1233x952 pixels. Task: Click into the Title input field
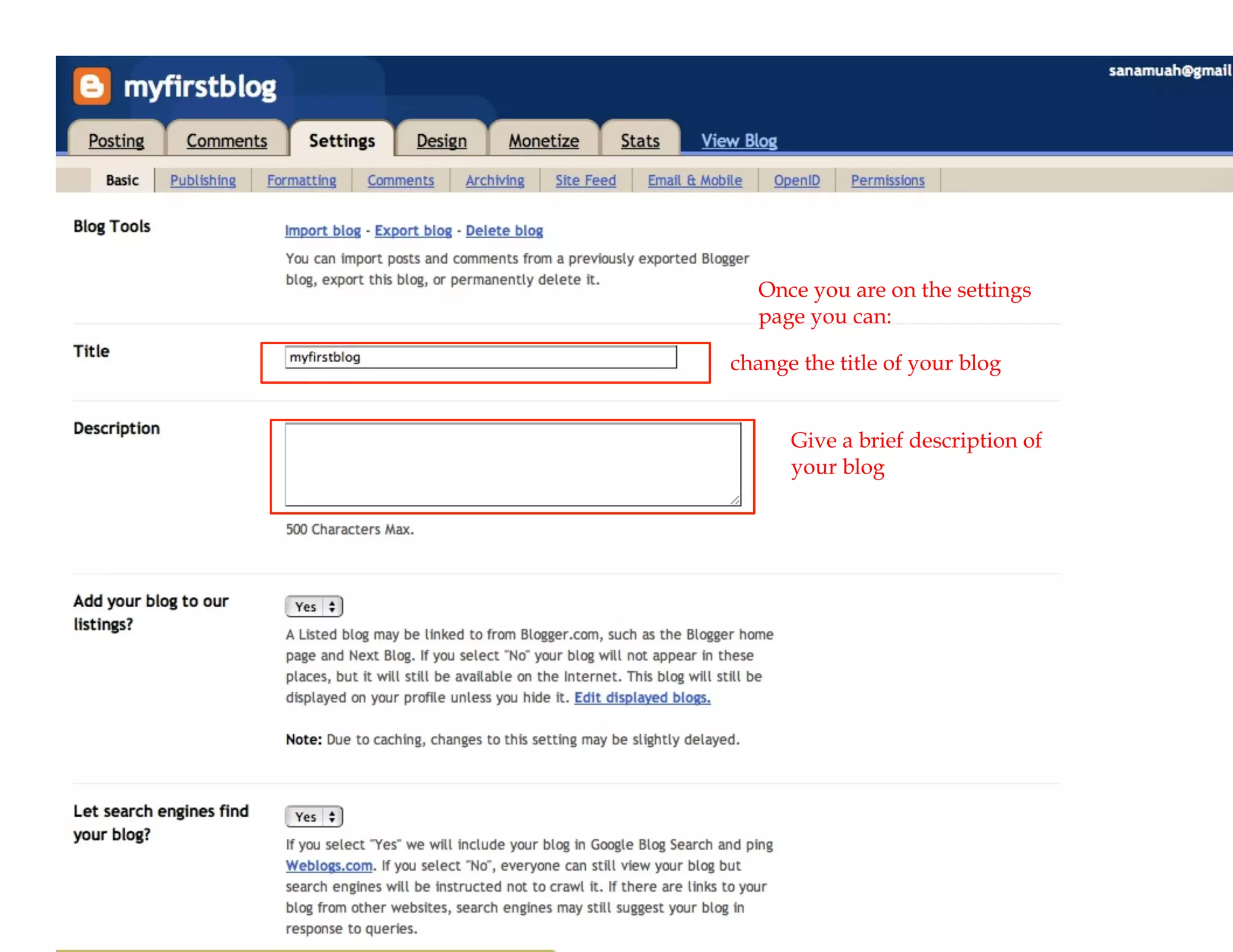pyautogui.click(x=480, y=357)
